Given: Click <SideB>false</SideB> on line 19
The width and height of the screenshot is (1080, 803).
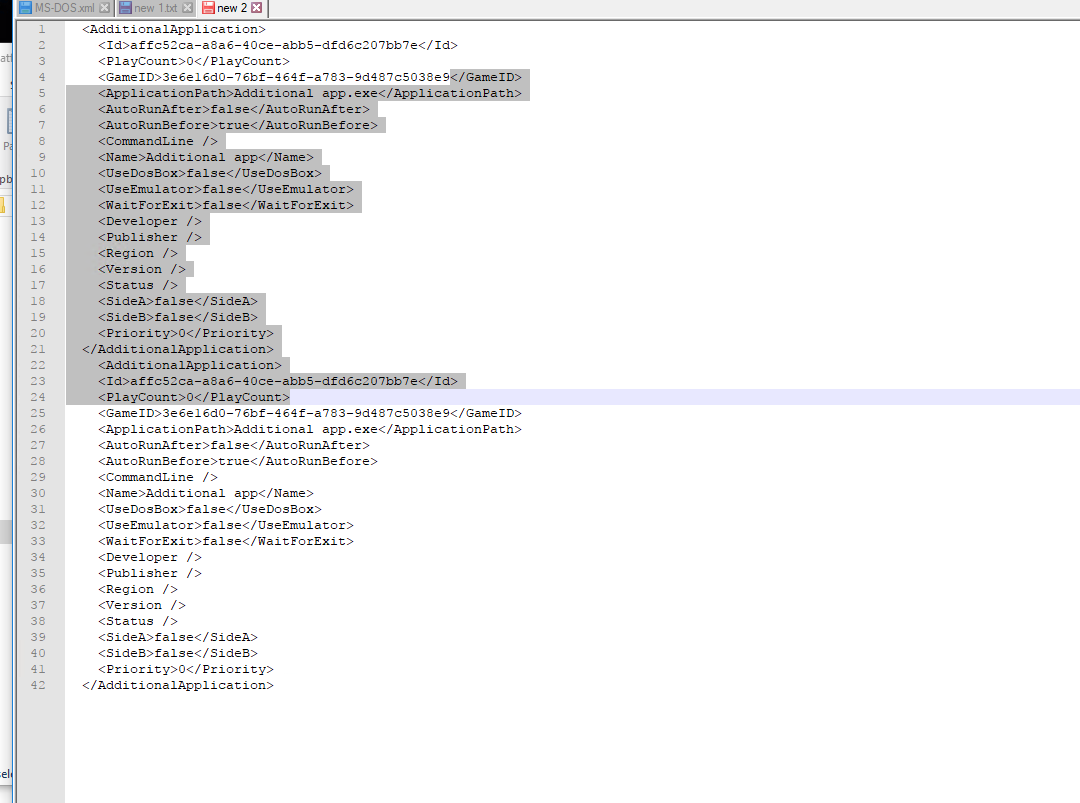Looking at the screenshot, I should pos(178,317).
